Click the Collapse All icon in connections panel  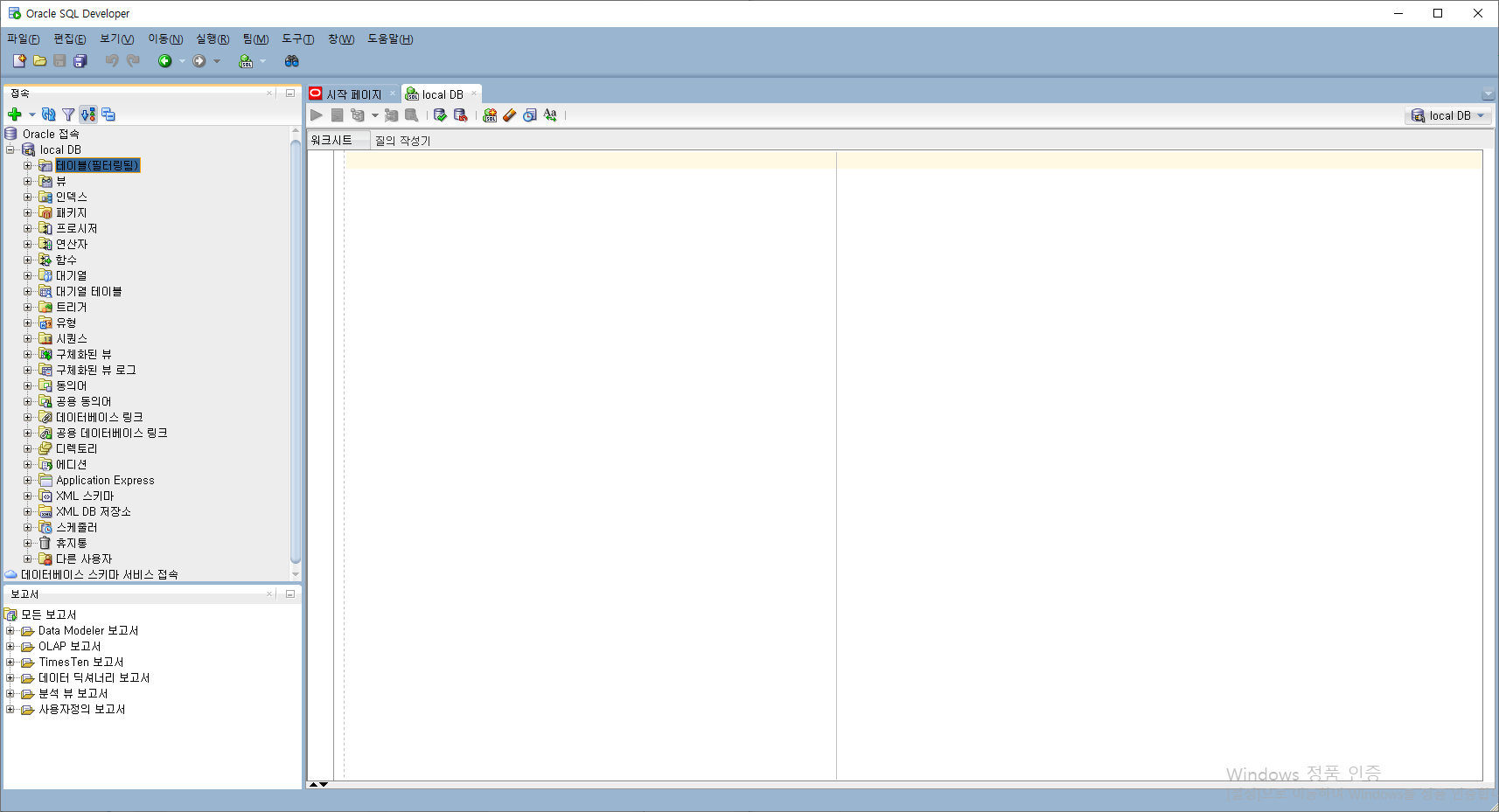[x=108, y=115]
